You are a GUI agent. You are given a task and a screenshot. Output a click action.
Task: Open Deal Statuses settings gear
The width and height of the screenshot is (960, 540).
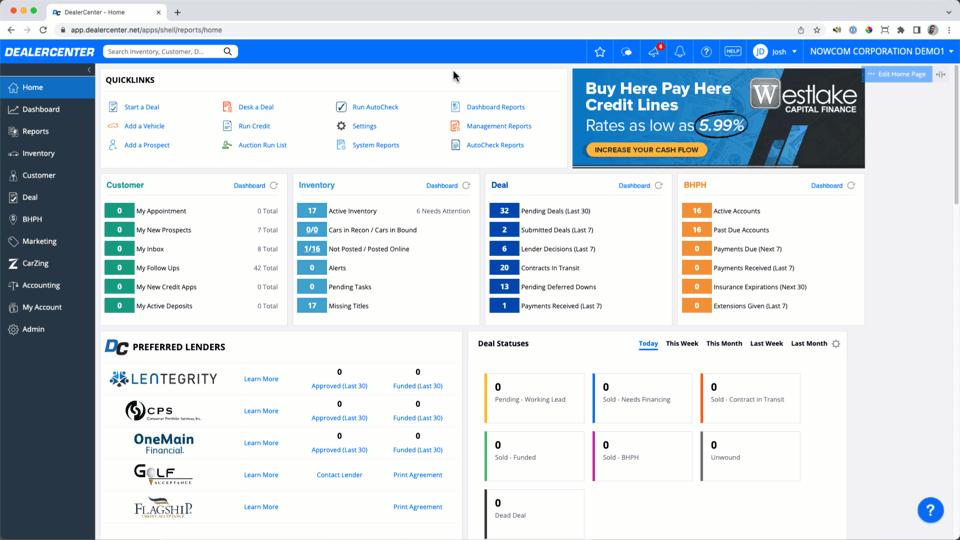836,344
